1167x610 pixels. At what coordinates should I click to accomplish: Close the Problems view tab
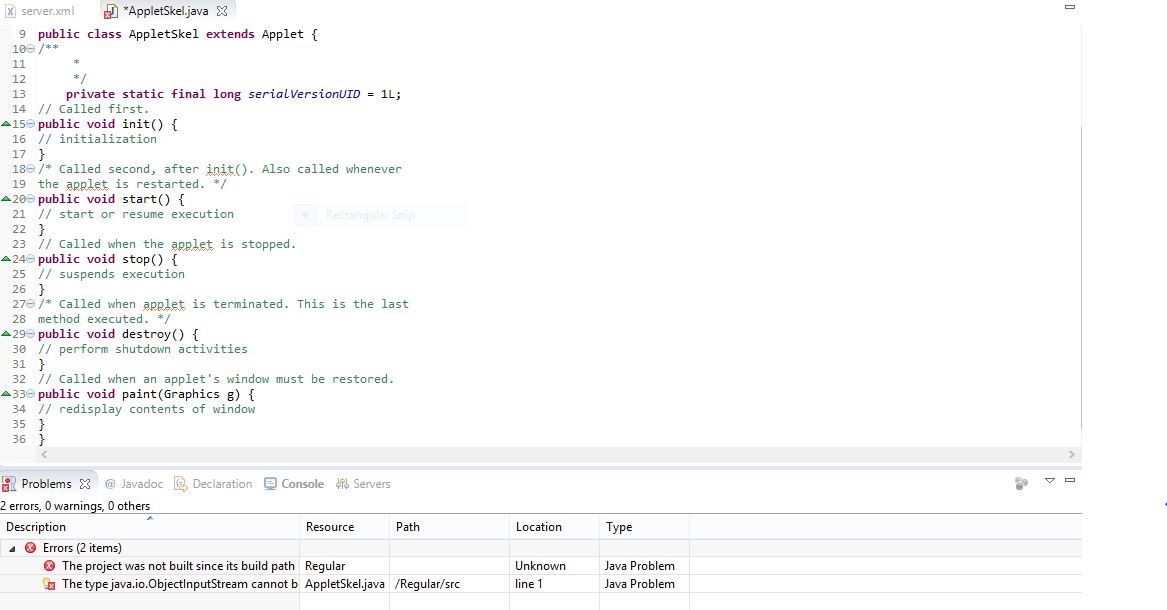click(85, 484)
